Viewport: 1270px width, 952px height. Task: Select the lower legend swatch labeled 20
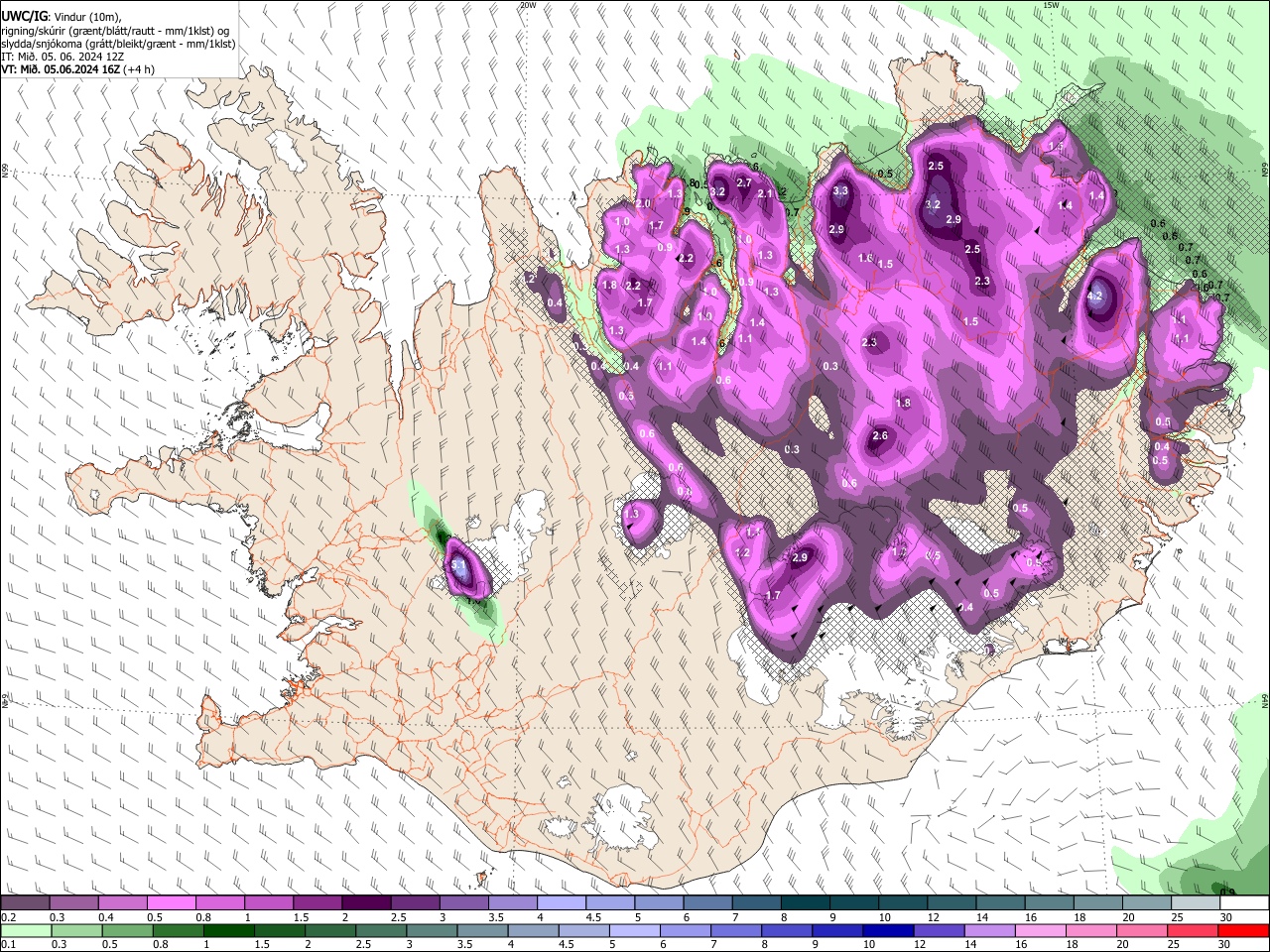click(x=1143, y=930)
